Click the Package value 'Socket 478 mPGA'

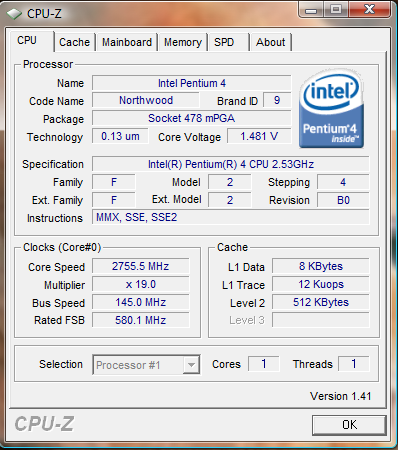[192, 118]
